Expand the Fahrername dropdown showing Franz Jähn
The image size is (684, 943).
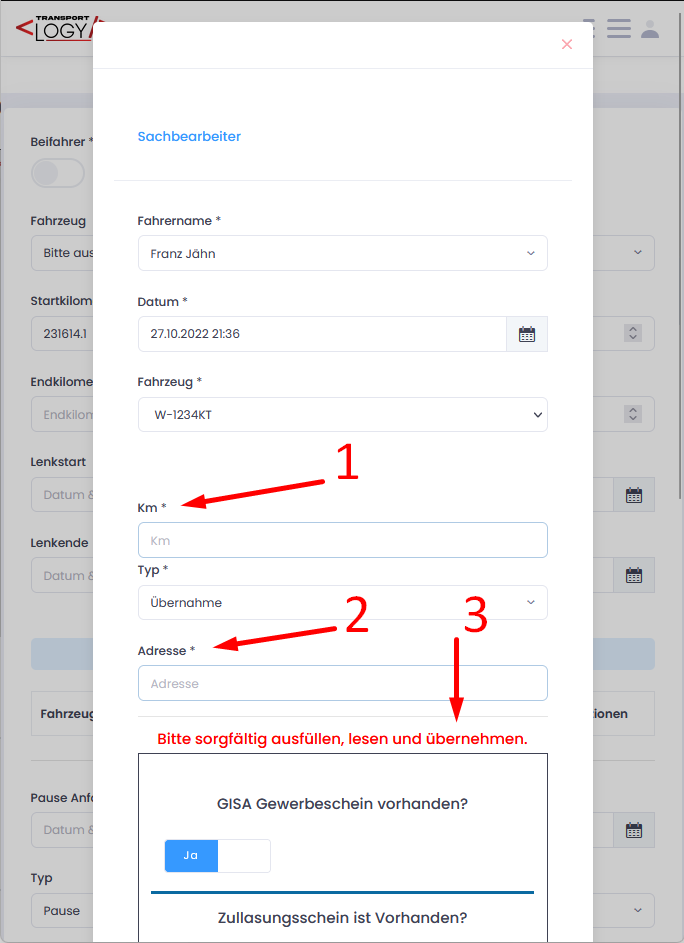coord(342,254)
